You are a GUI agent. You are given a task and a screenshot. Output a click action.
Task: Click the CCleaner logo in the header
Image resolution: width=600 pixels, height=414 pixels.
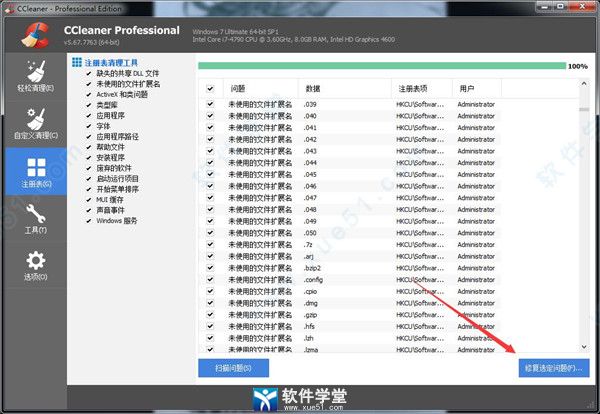click(x=35, y=35)
